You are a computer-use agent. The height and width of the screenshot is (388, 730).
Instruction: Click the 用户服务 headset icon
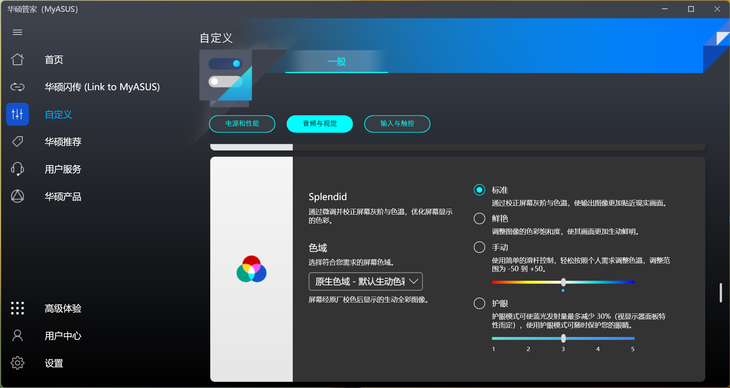pos(17,169)
